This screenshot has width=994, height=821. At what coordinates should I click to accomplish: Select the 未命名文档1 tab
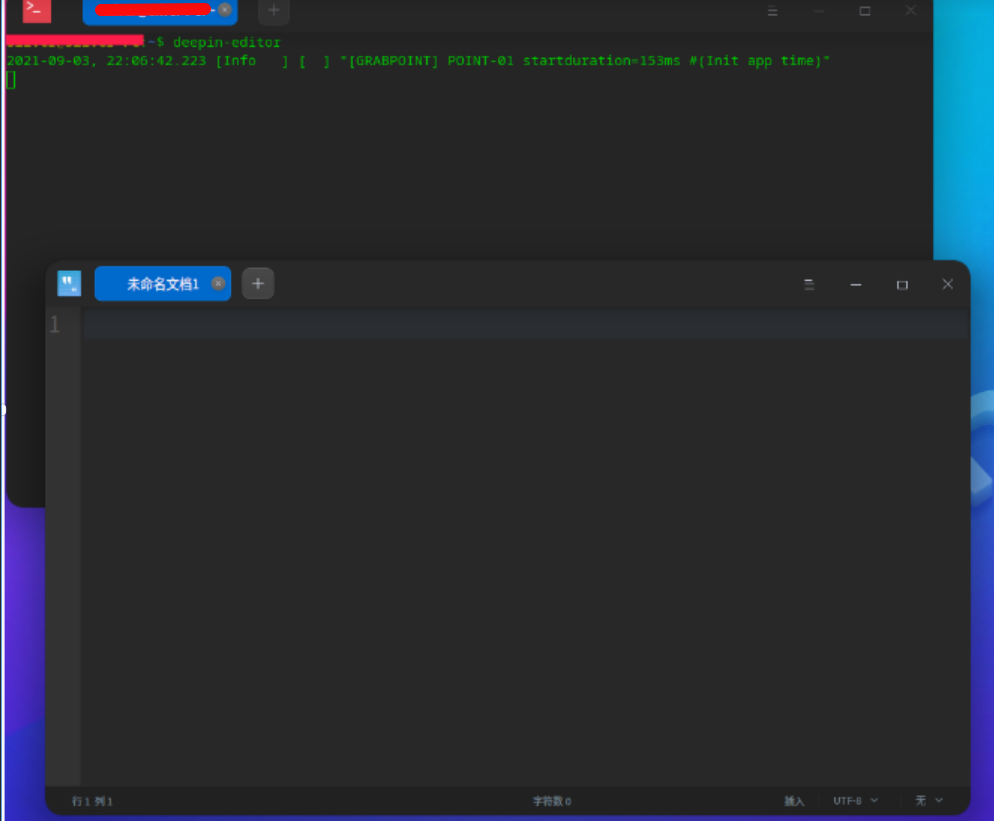coord(162,283)
